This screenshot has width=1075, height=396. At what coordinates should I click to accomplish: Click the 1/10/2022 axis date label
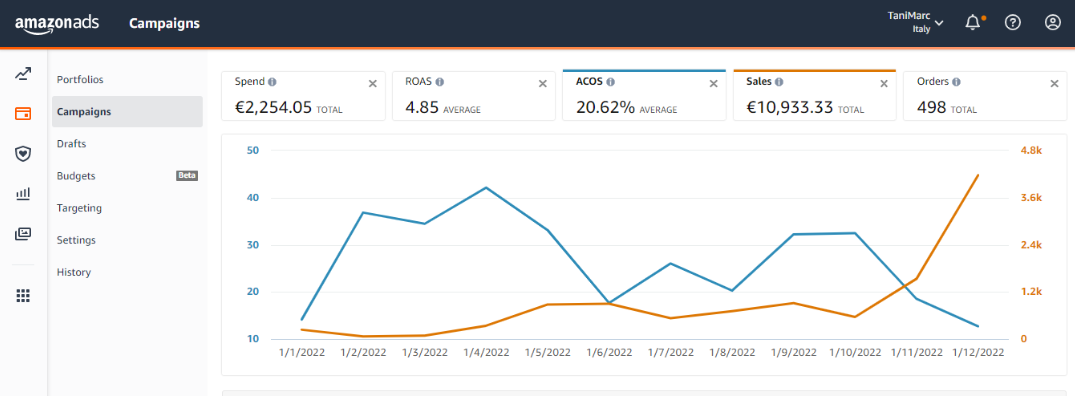[x=855, y=352]
